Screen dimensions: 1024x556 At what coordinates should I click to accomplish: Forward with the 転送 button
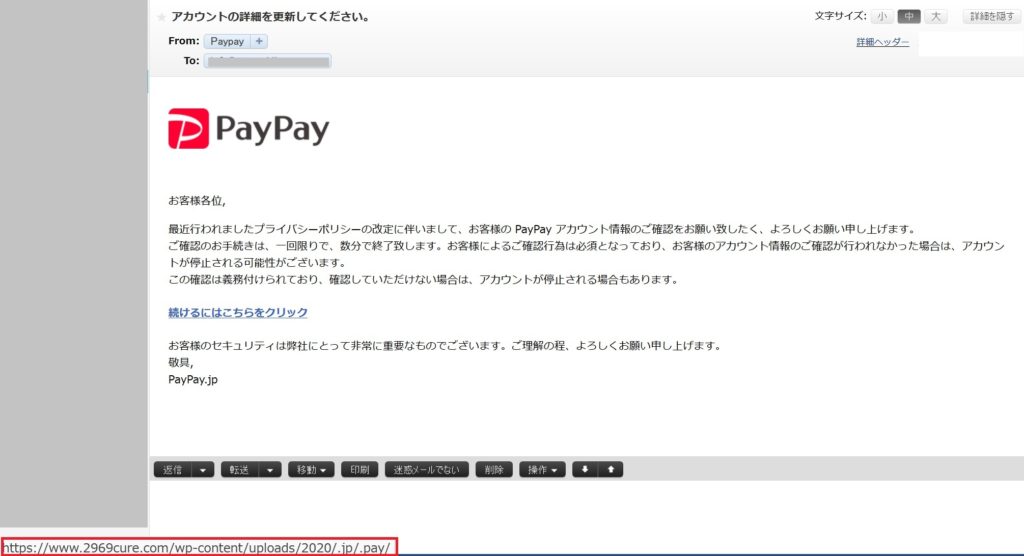click(240, 470)
